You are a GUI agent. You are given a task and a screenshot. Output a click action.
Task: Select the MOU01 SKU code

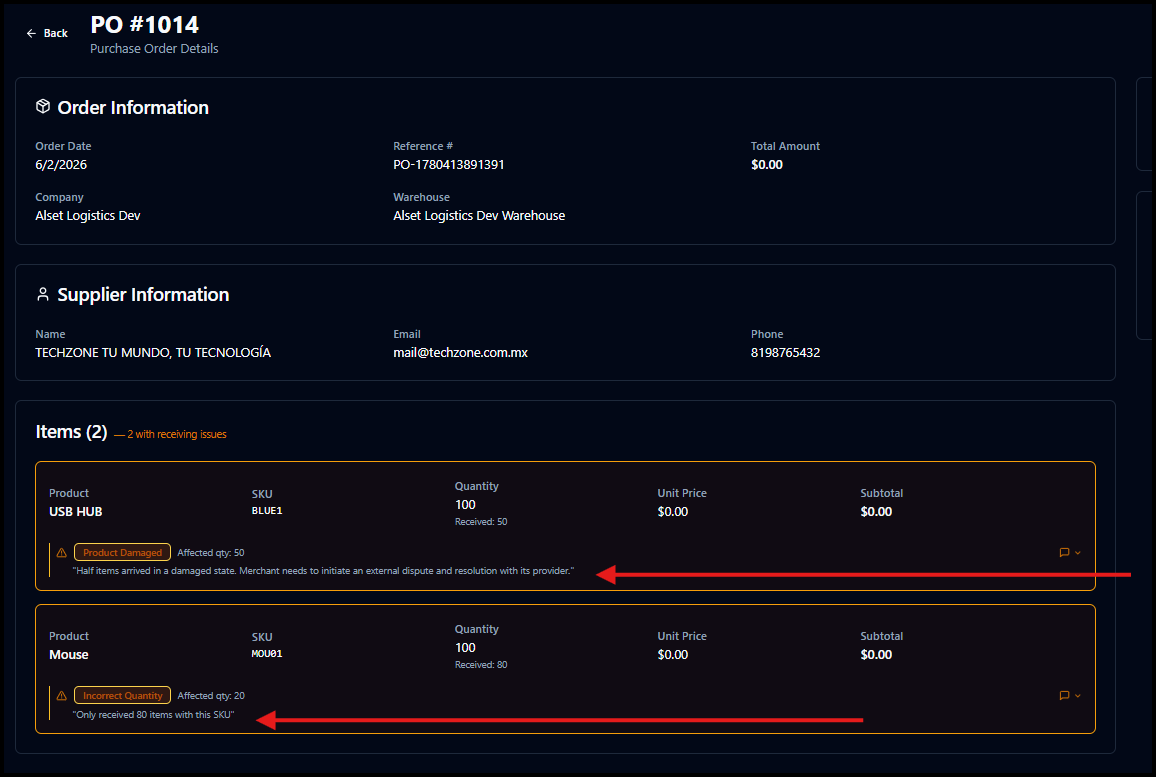[267, 653]
